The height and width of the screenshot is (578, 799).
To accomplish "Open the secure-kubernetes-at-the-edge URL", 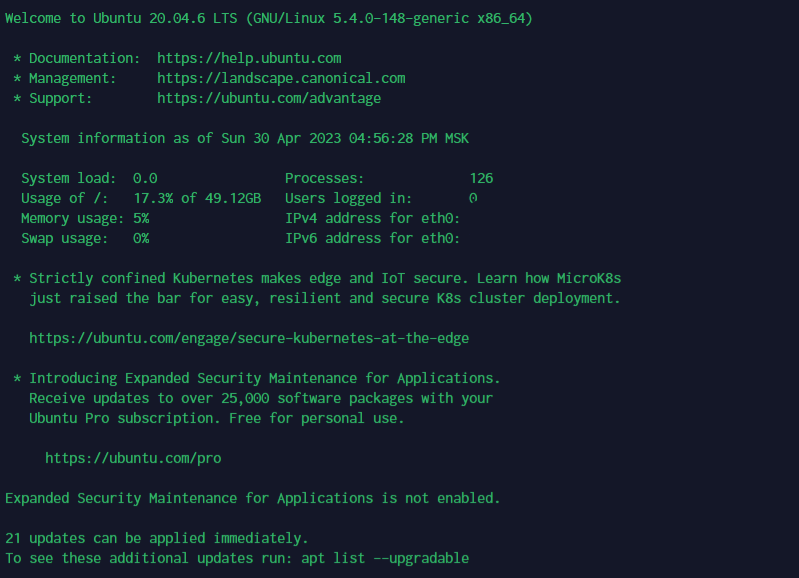I will click(x=249, y=338).
